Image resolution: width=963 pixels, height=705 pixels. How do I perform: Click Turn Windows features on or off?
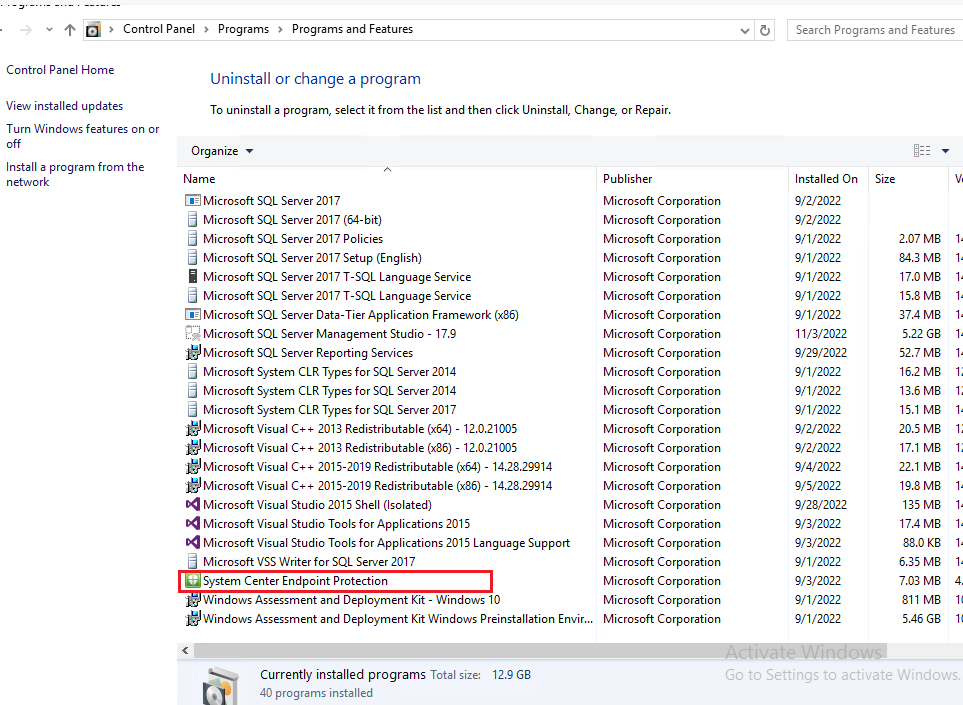click(82, 136)
